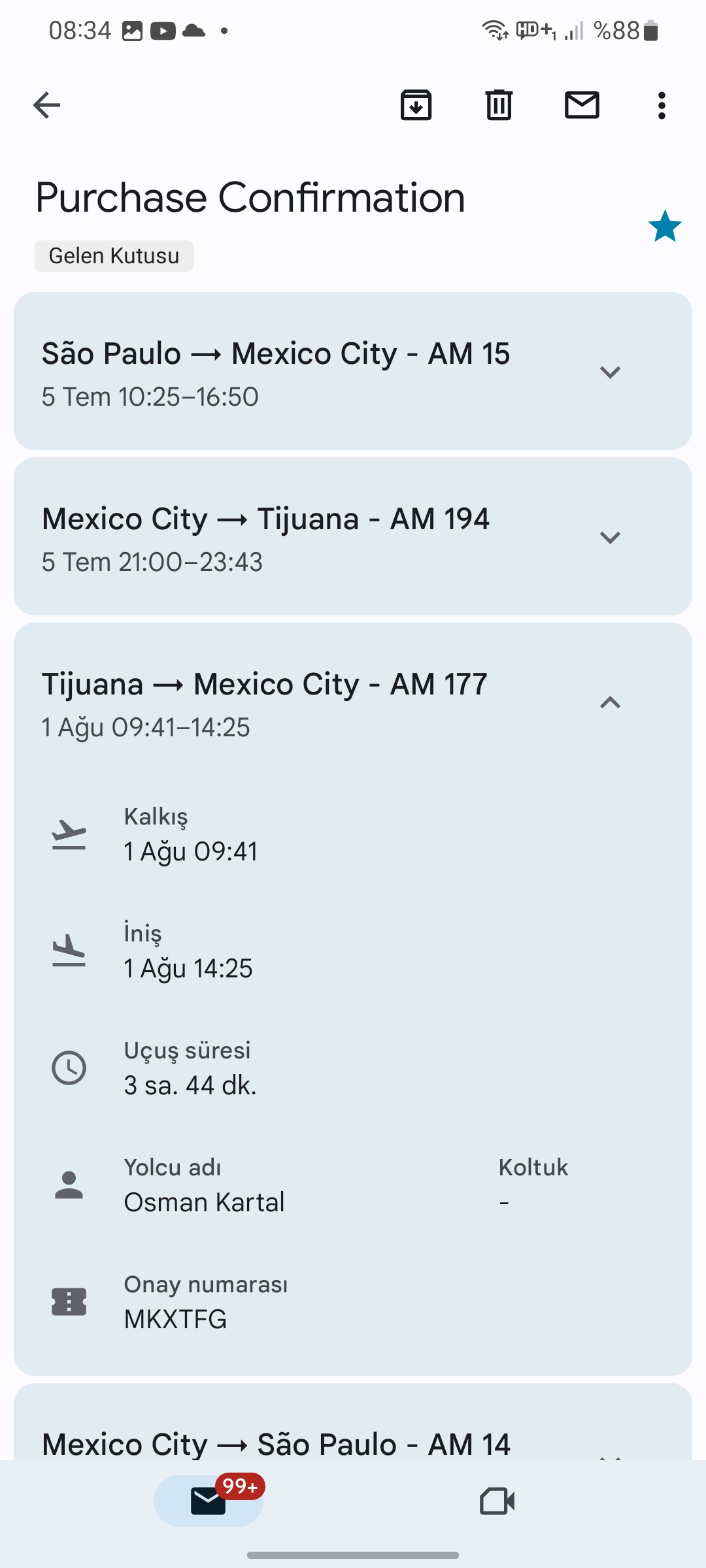This screenshot has height=1568, width=706.
Task: Tap the departure plane icon by Kalkış
Action: (x=69, y=834)
